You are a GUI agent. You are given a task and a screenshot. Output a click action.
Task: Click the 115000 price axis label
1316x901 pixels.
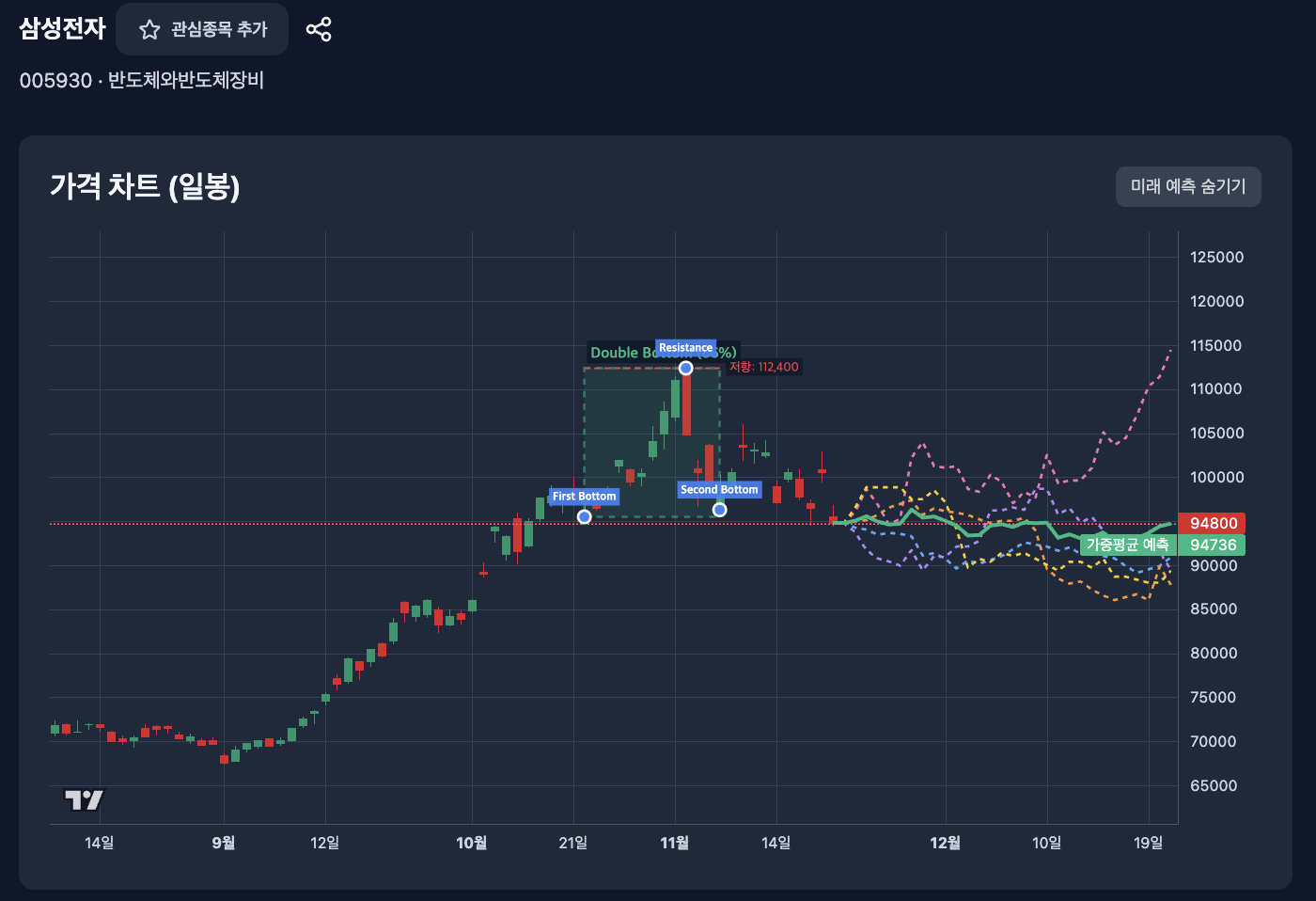point(1215,345)
